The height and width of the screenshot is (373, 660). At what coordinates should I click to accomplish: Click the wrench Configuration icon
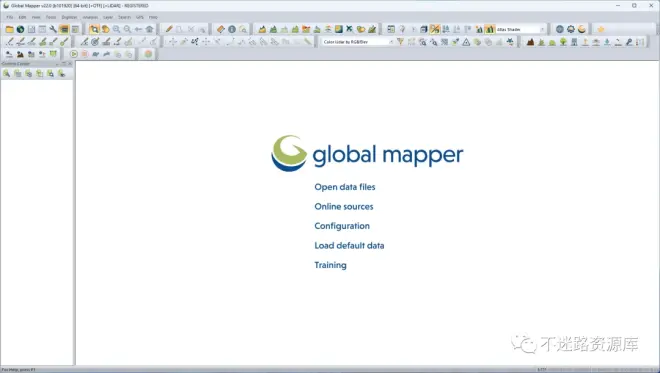(53, 29)
